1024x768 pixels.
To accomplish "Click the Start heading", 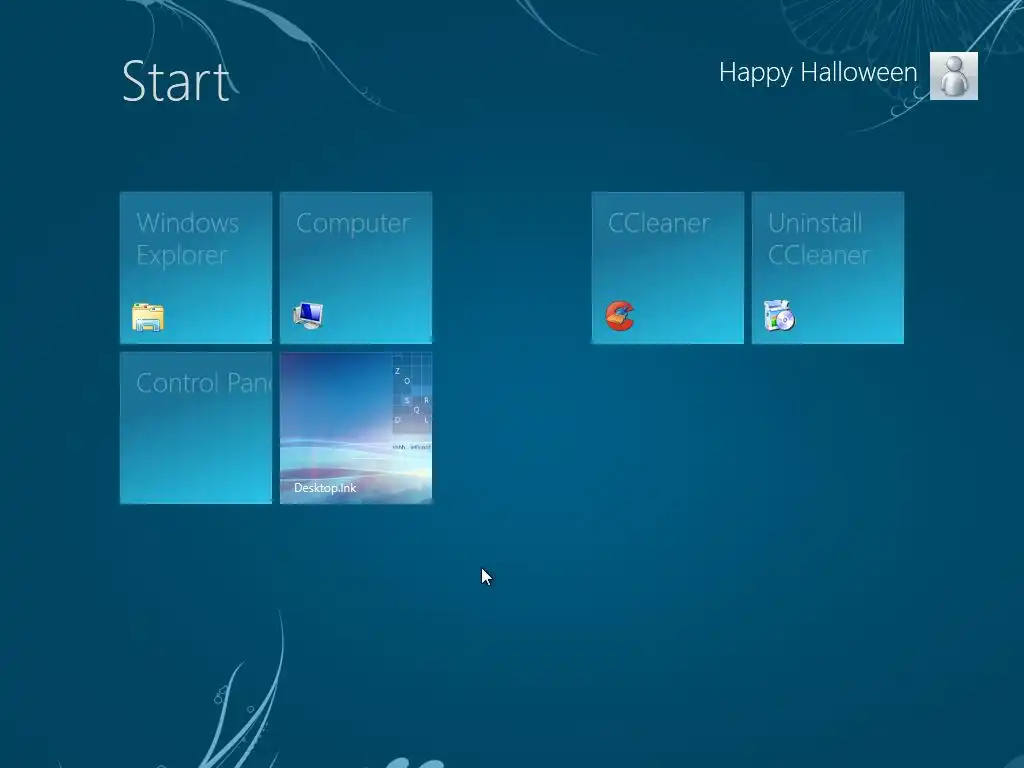I will 176,82.
